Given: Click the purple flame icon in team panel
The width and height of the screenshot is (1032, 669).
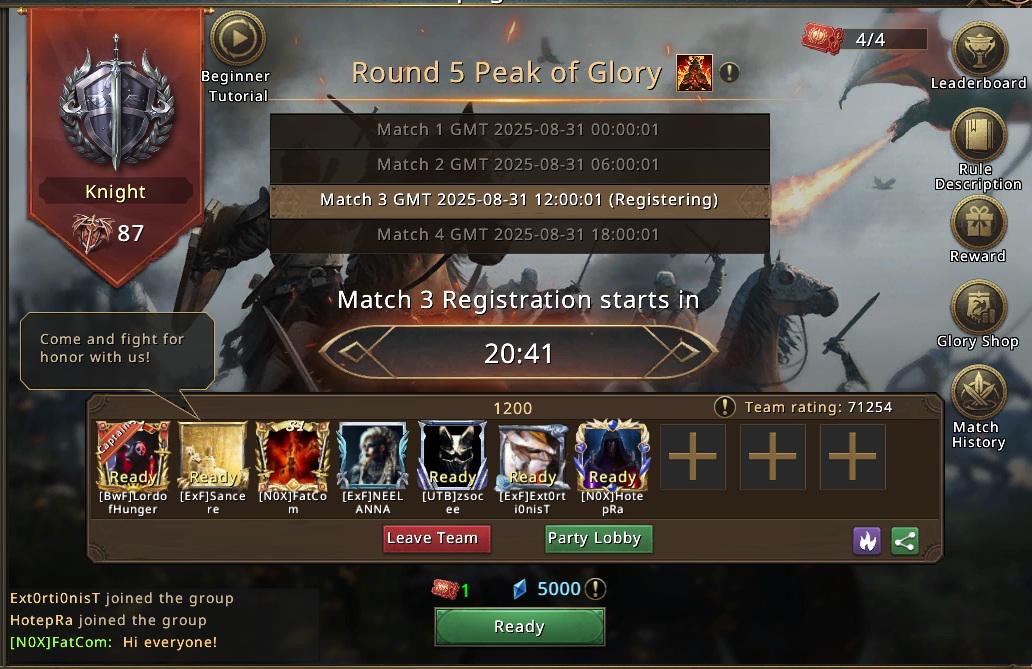Looking at the screenshot, I should [x=867, y=541].
